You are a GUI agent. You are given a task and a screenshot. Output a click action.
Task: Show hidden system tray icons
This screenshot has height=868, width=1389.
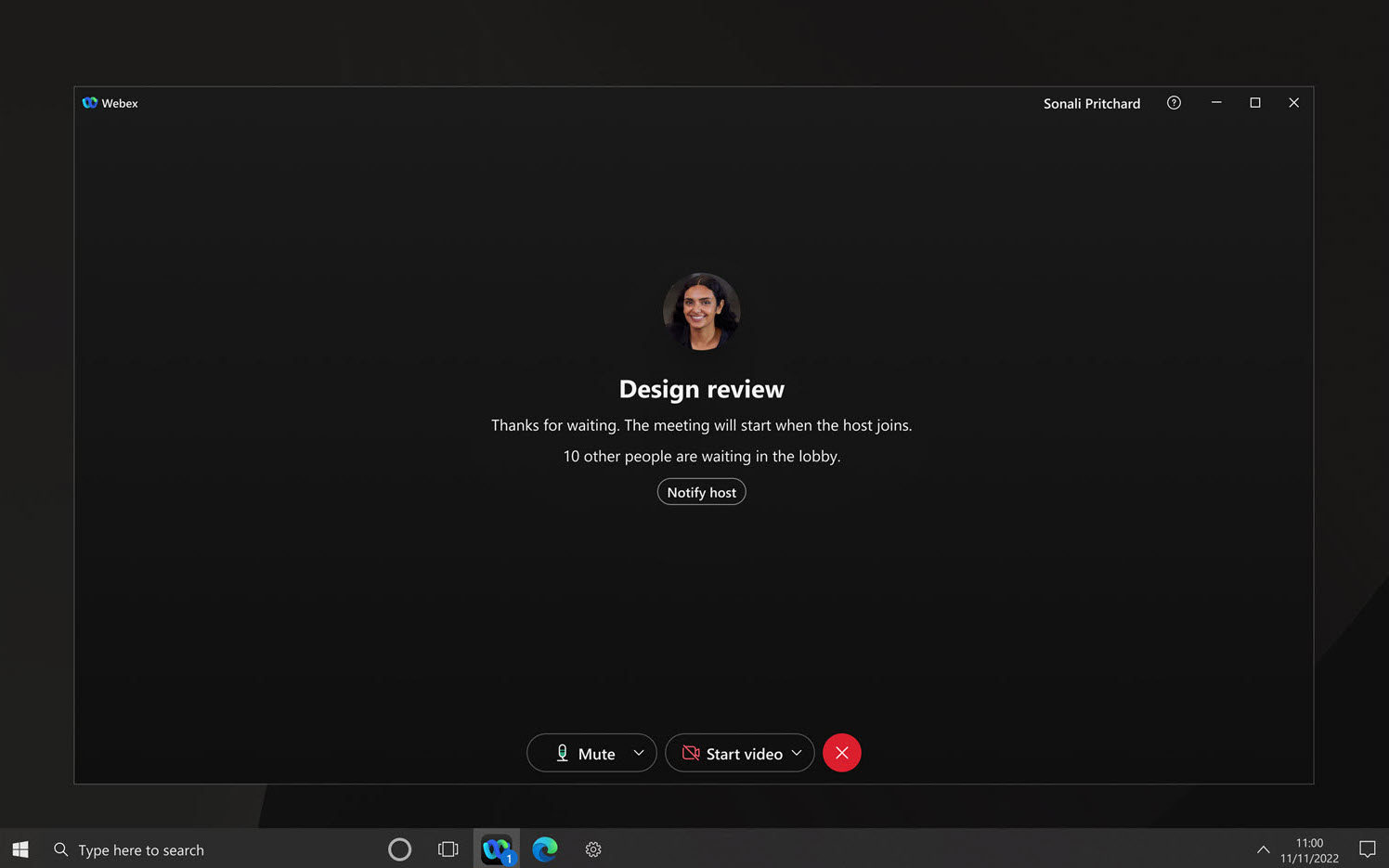pos(1263,849)
